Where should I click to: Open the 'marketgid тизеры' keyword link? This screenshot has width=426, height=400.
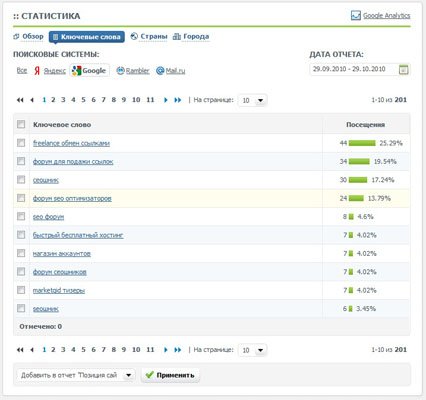tap(59, 290)
